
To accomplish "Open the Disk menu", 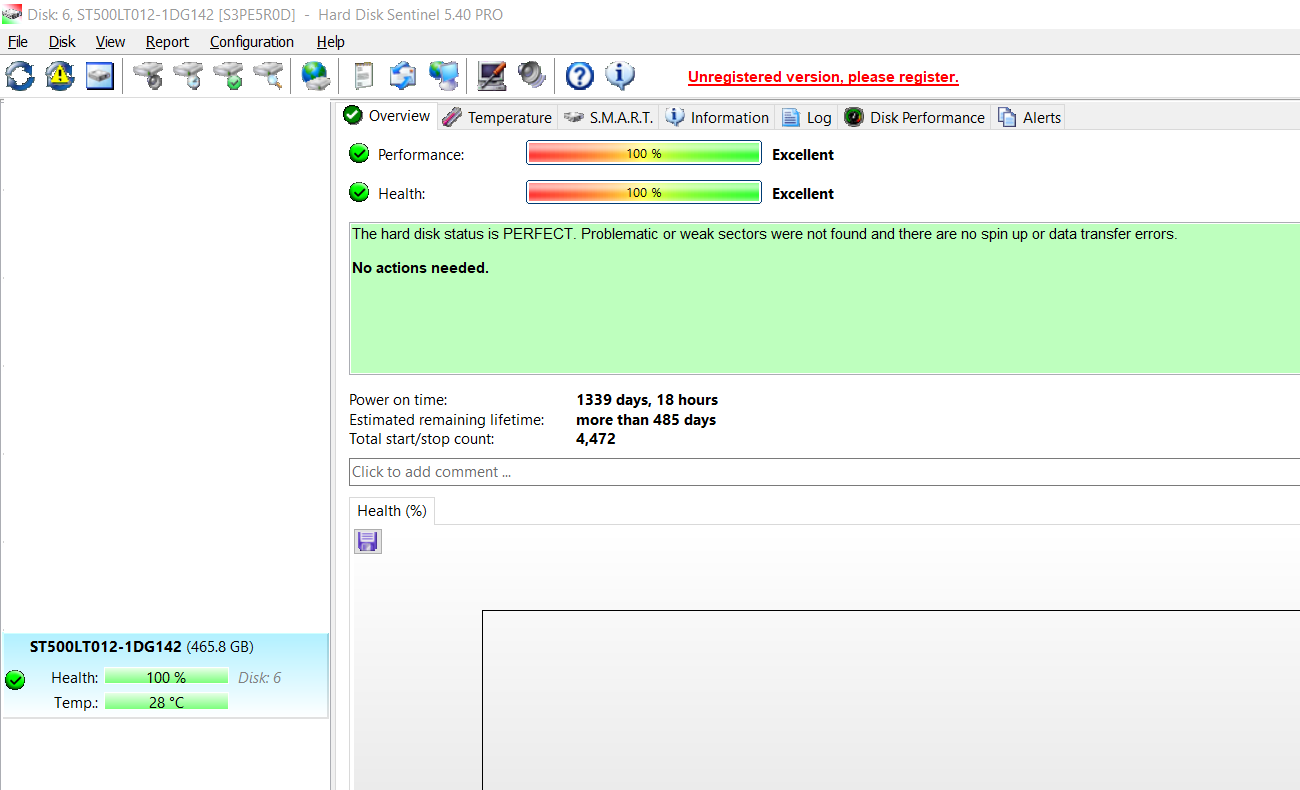I will [x=62, y=42].
